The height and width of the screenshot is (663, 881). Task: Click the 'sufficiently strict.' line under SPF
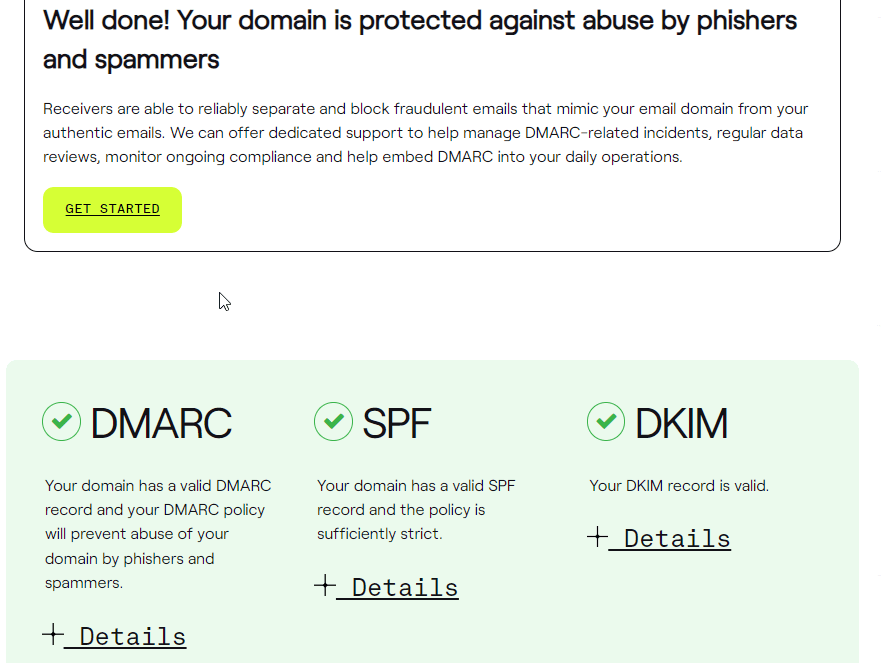[379, 534]
